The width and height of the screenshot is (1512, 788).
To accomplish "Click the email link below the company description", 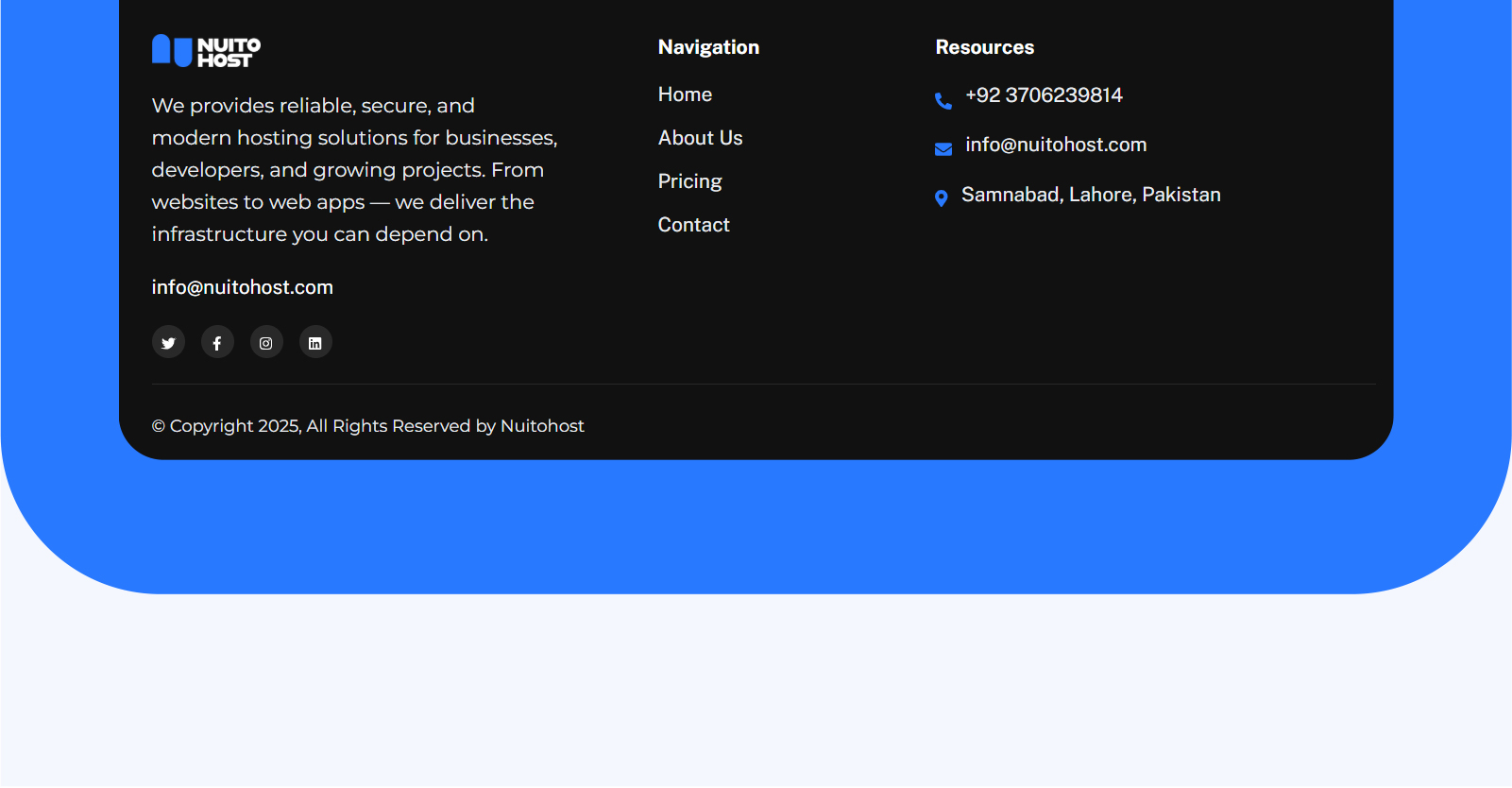I will [242, 287].
